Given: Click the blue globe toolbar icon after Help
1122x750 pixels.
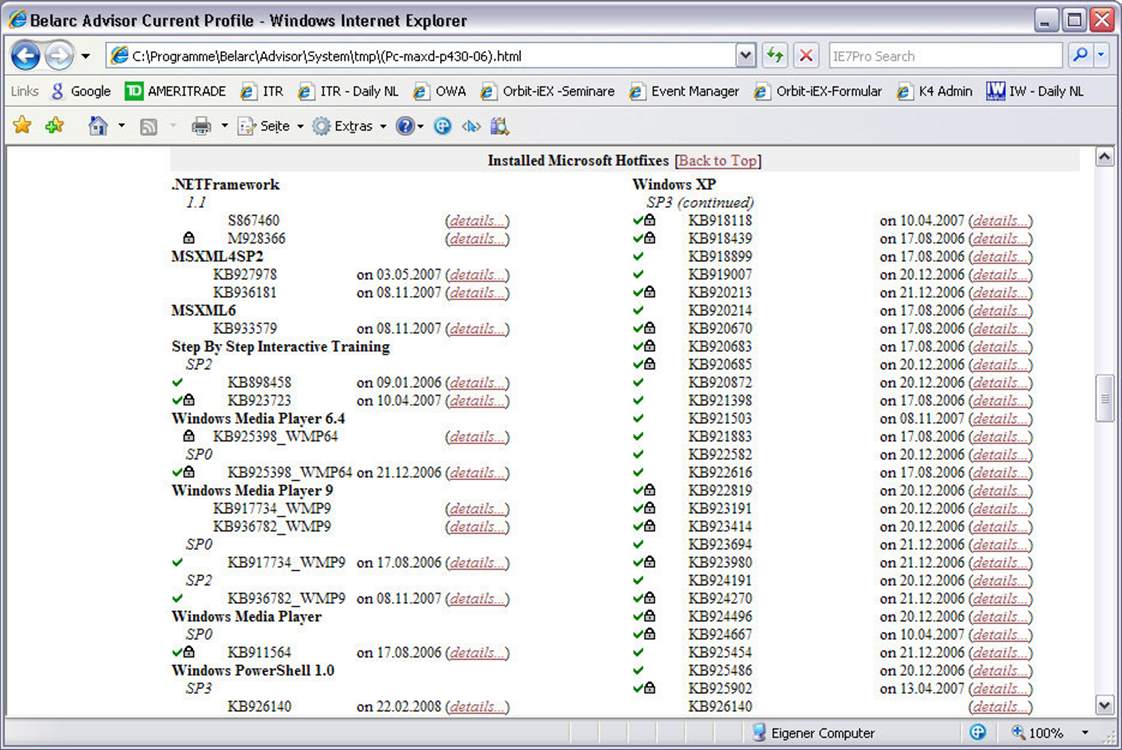Looking at the screenshot, I should coord(443,127).
